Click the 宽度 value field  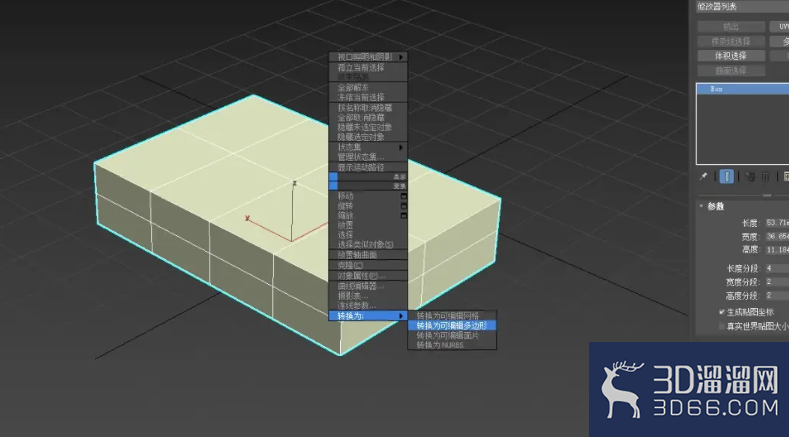(776, 236)
